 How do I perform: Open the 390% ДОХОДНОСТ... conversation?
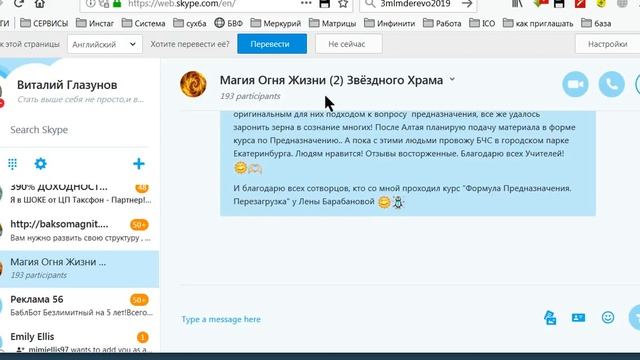tap(80, 194)
